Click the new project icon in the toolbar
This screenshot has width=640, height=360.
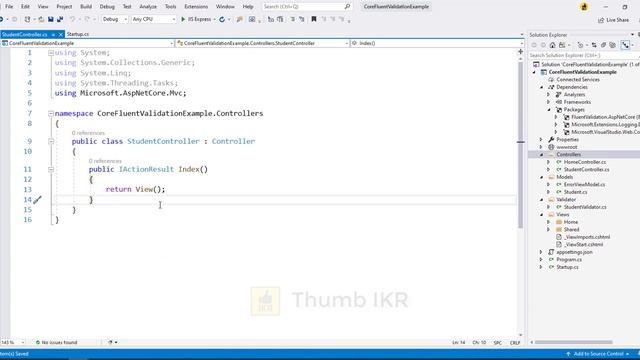click(x=27, y=19)
